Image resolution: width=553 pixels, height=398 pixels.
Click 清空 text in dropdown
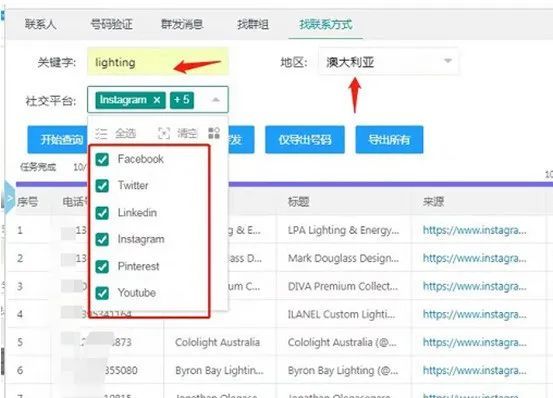coord(187,133)
